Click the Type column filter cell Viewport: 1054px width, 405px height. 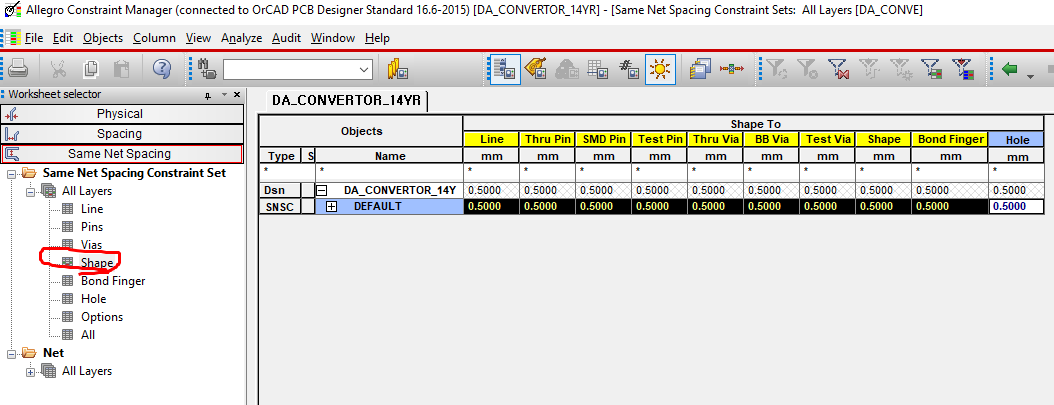coord(280,172)
